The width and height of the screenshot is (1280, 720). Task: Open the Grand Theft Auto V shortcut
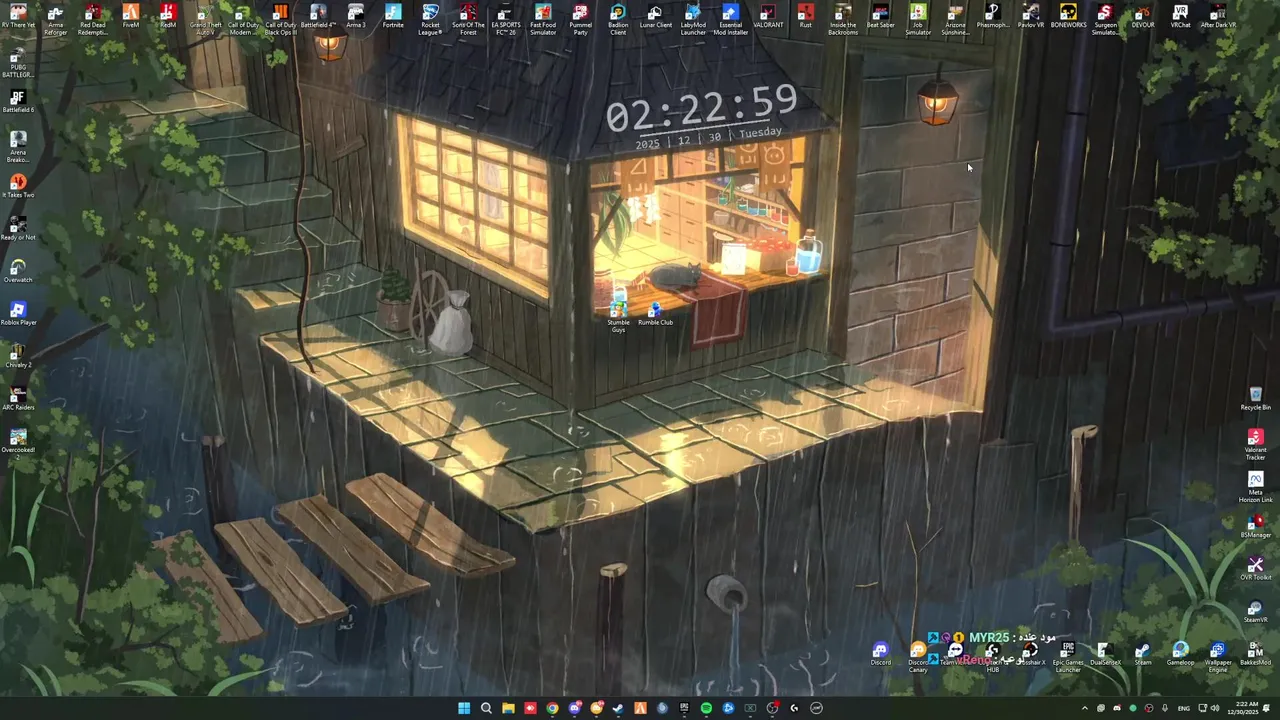pyautogui.click(x=205, y=19)
